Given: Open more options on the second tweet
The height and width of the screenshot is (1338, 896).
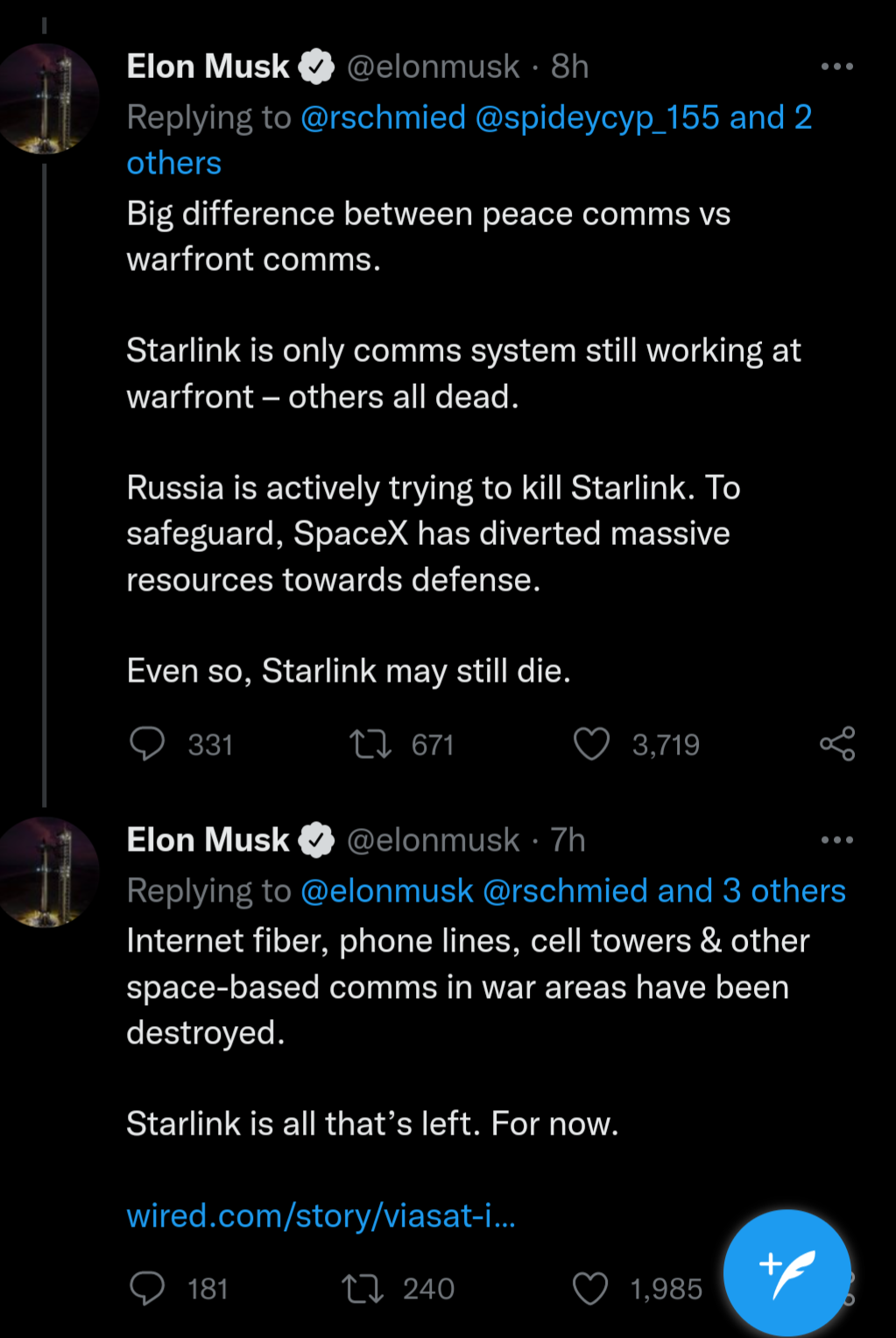Looking at the screenshot, I should pos(836,840).
